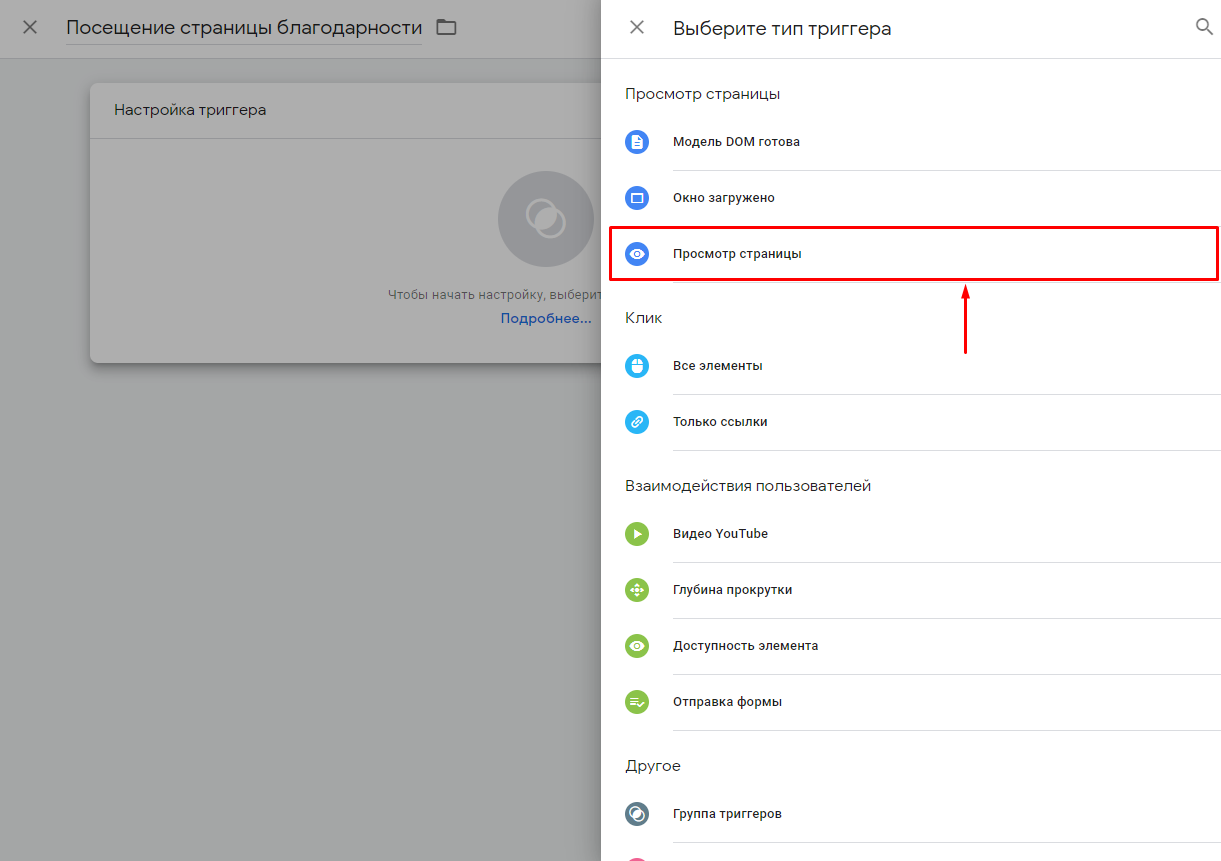Edit the trigger name field
The width and height of the screenshot is (1221, 861).
tap(243, 28)
